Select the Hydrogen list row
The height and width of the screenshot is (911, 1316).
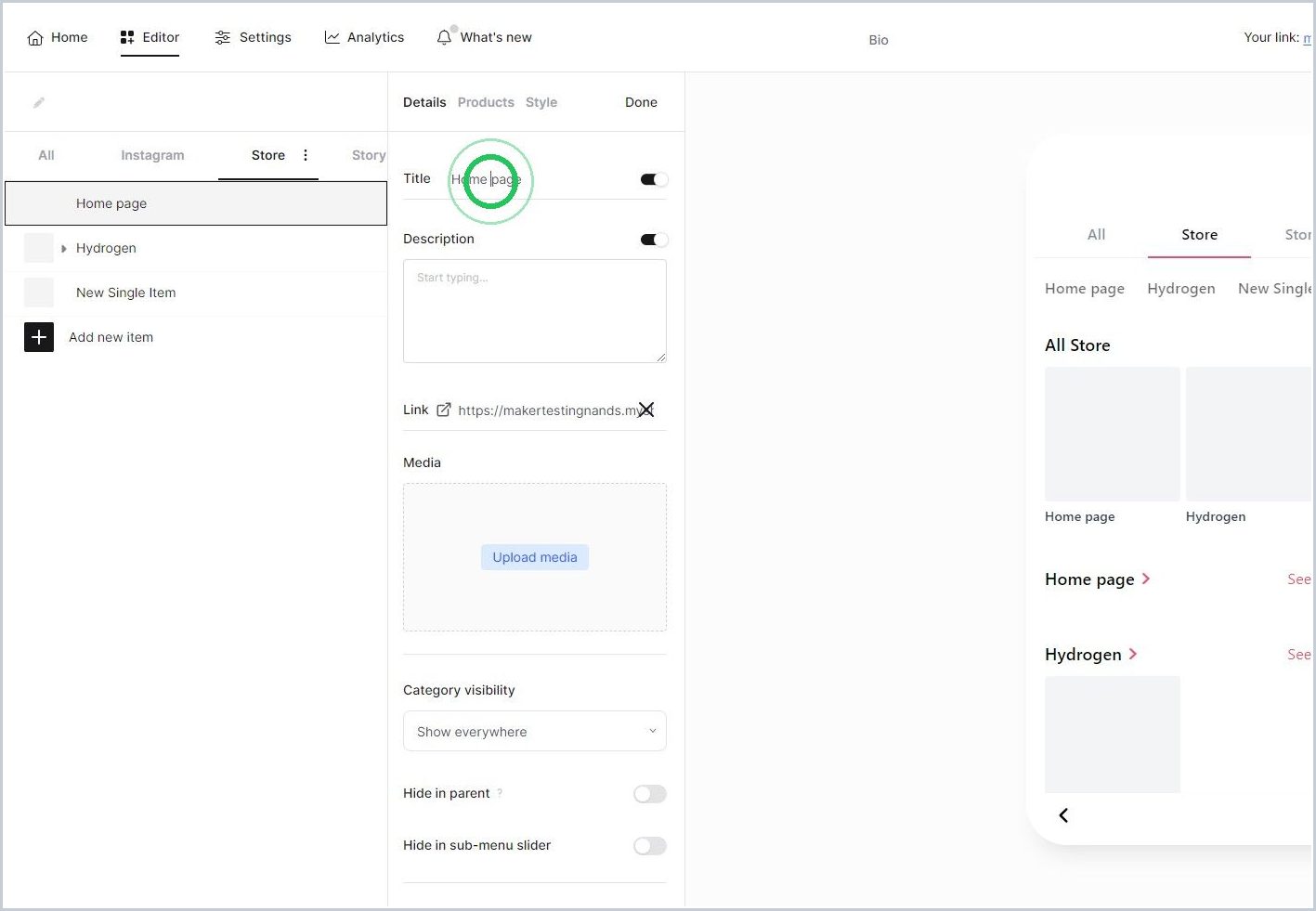pyautogui.click(x=196, y=248)
